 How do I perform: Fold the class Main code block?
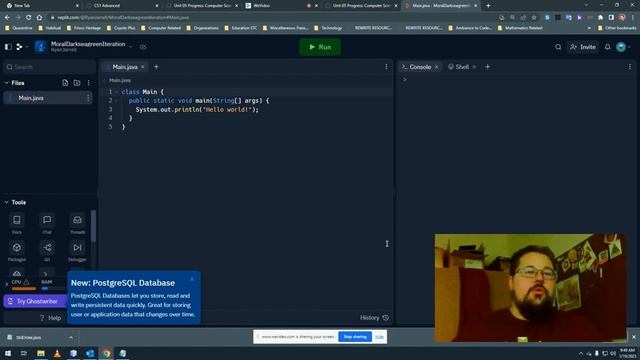[117, 92]
